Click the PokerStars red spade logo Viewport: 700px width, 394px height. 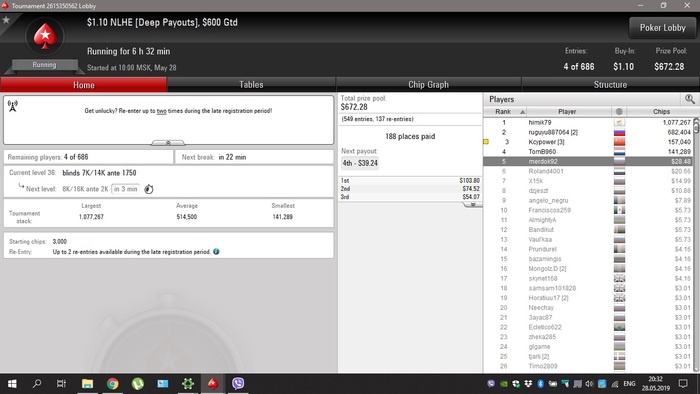tap(45, 37)
